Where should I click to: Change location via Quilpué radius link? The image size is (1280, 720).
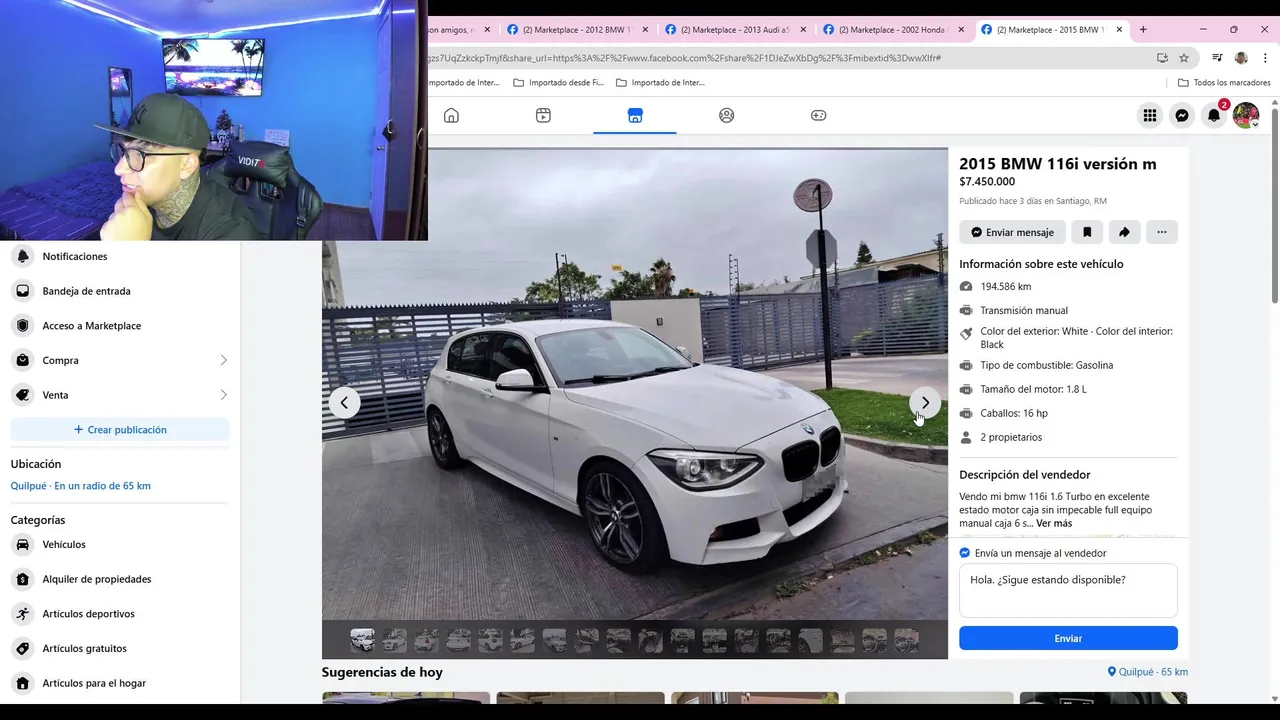(x=81, y=486)
